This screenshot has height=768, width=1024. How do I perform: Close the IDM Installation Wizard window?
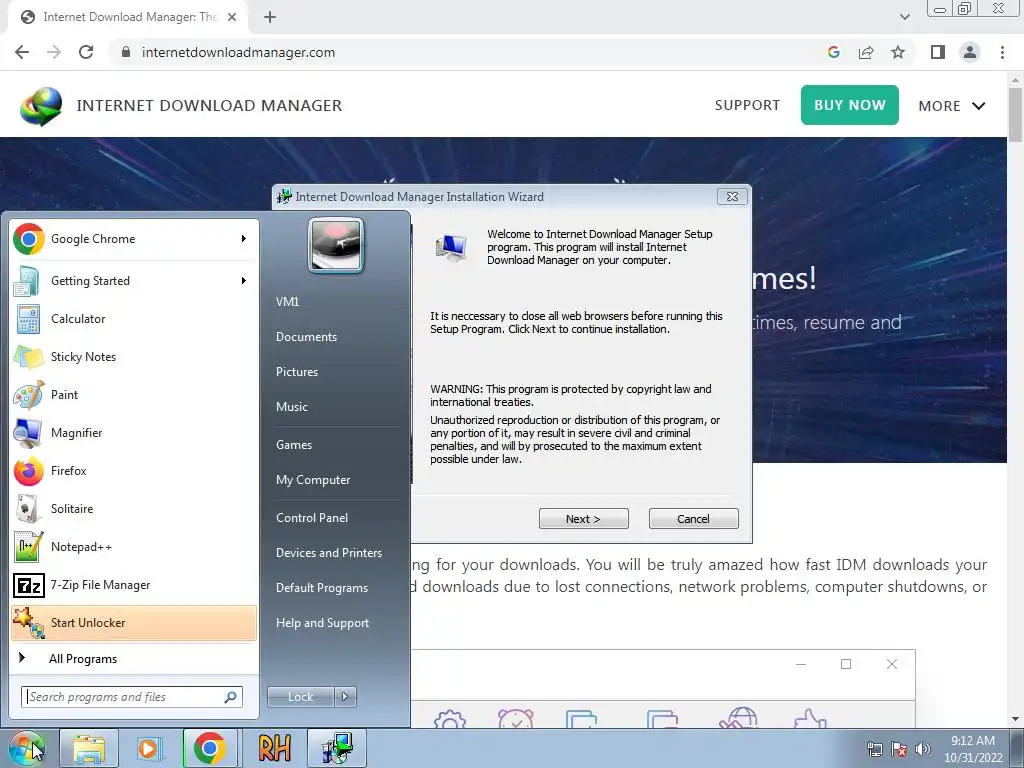point(733,197)
